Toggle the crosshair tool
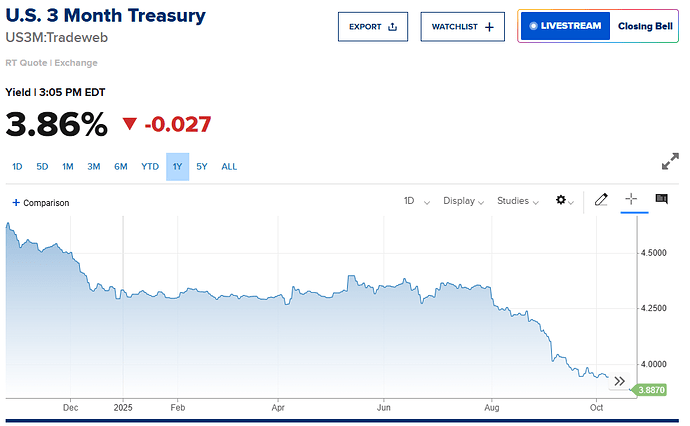Viewport: 690px width, 426px height. click(631, 200)
